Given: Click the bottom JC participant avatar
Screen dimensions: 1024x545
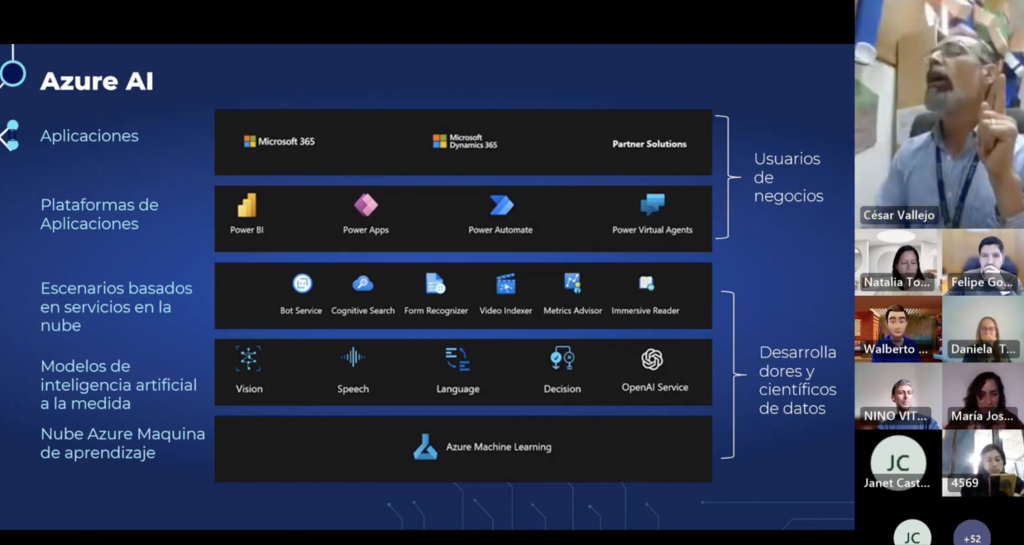Looking at the screenshot, I should point(912,532).
